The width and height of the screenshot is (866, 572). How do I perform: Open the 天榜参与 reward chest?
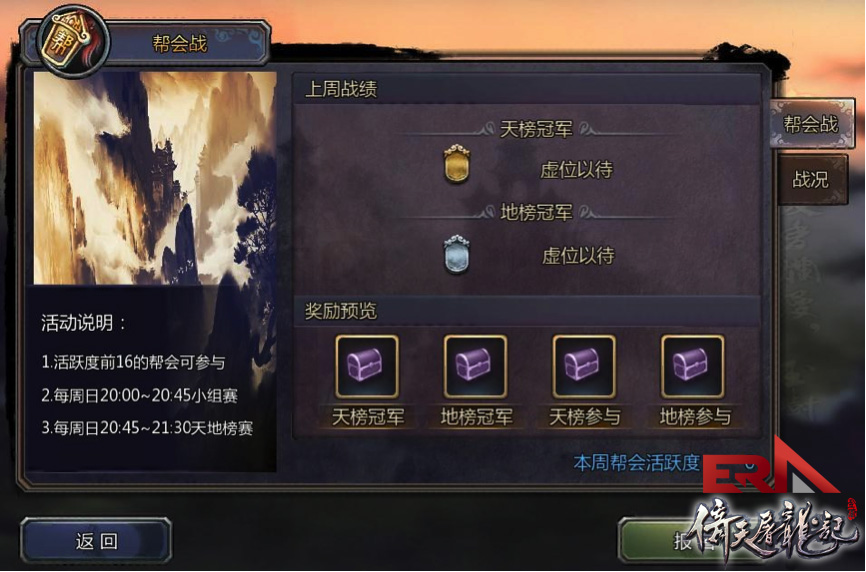[x=584, y=367]
